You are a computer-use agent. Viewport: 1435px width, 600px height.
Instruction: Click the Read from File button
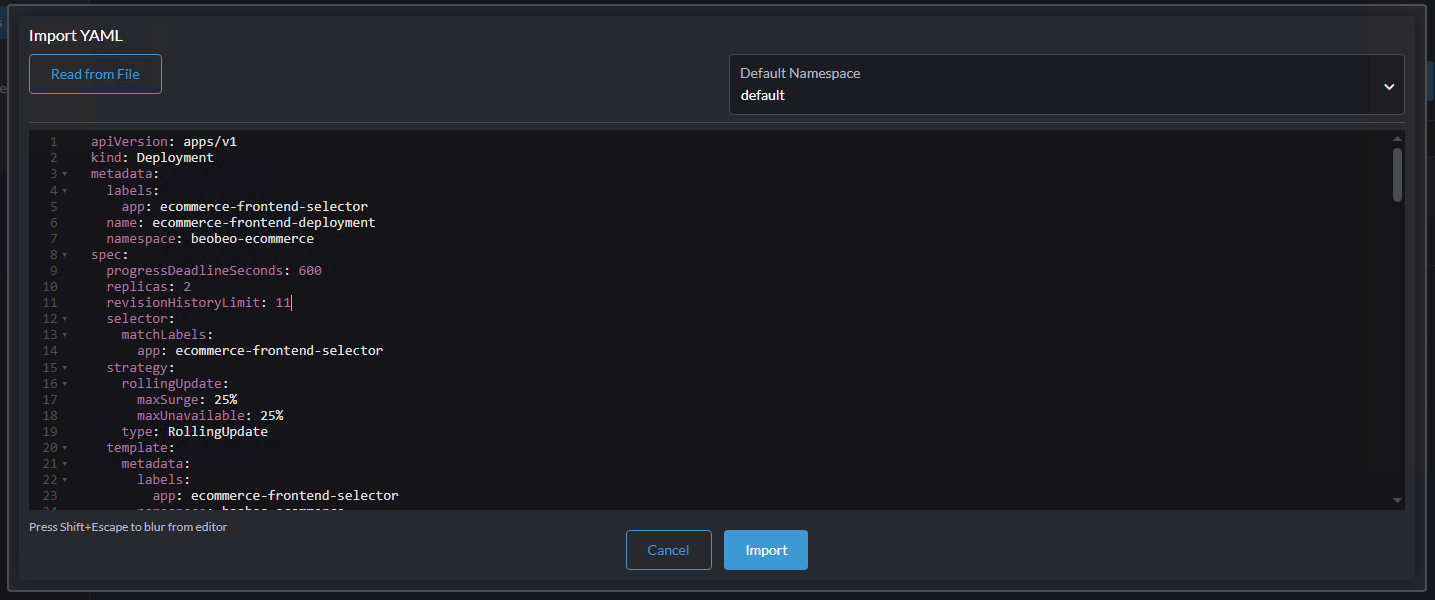[x=95, y=74]
